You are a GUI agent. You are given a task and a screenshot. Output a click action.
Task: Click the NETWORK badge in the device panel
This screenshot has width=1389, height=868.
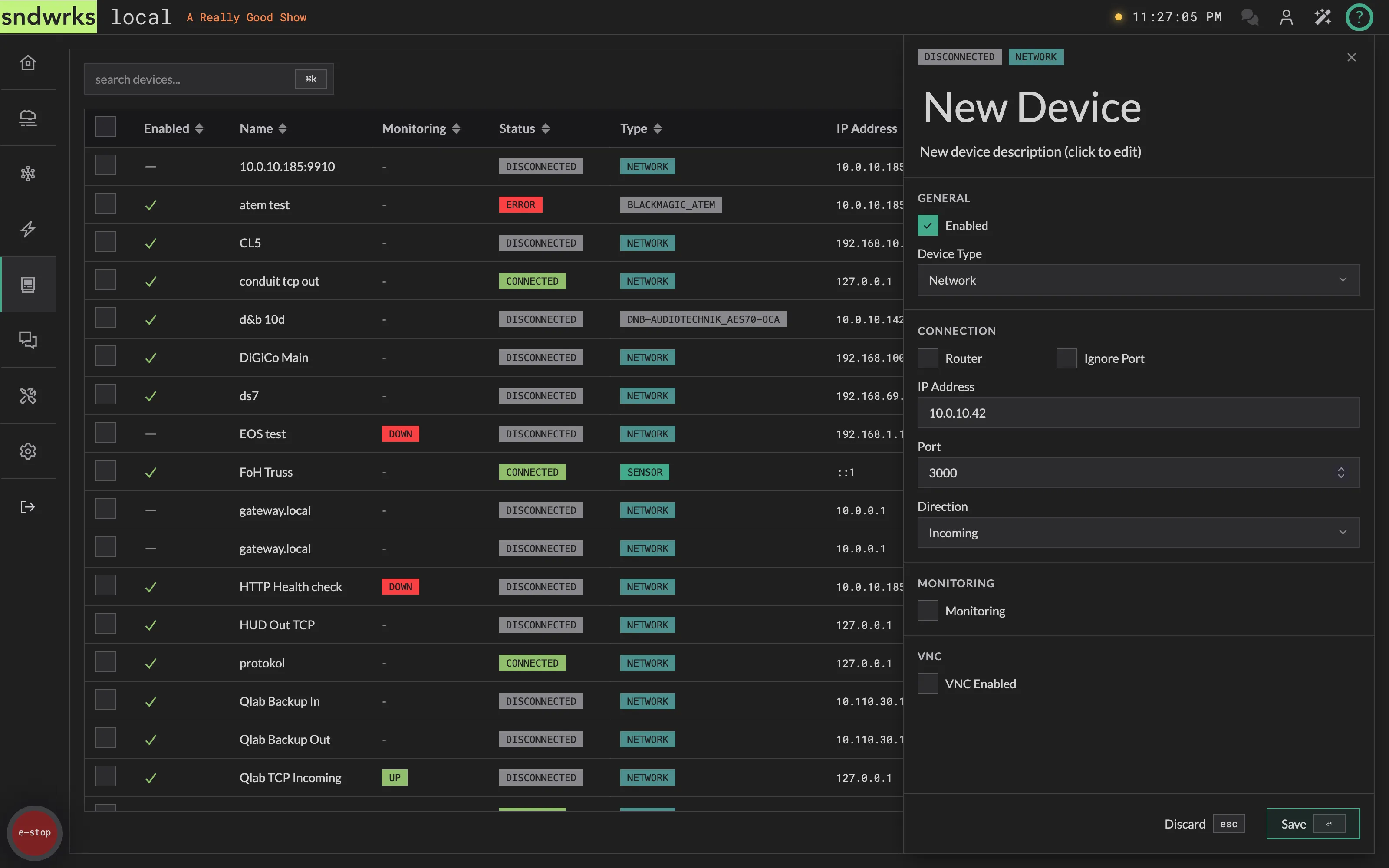[x=1035, y=57]
